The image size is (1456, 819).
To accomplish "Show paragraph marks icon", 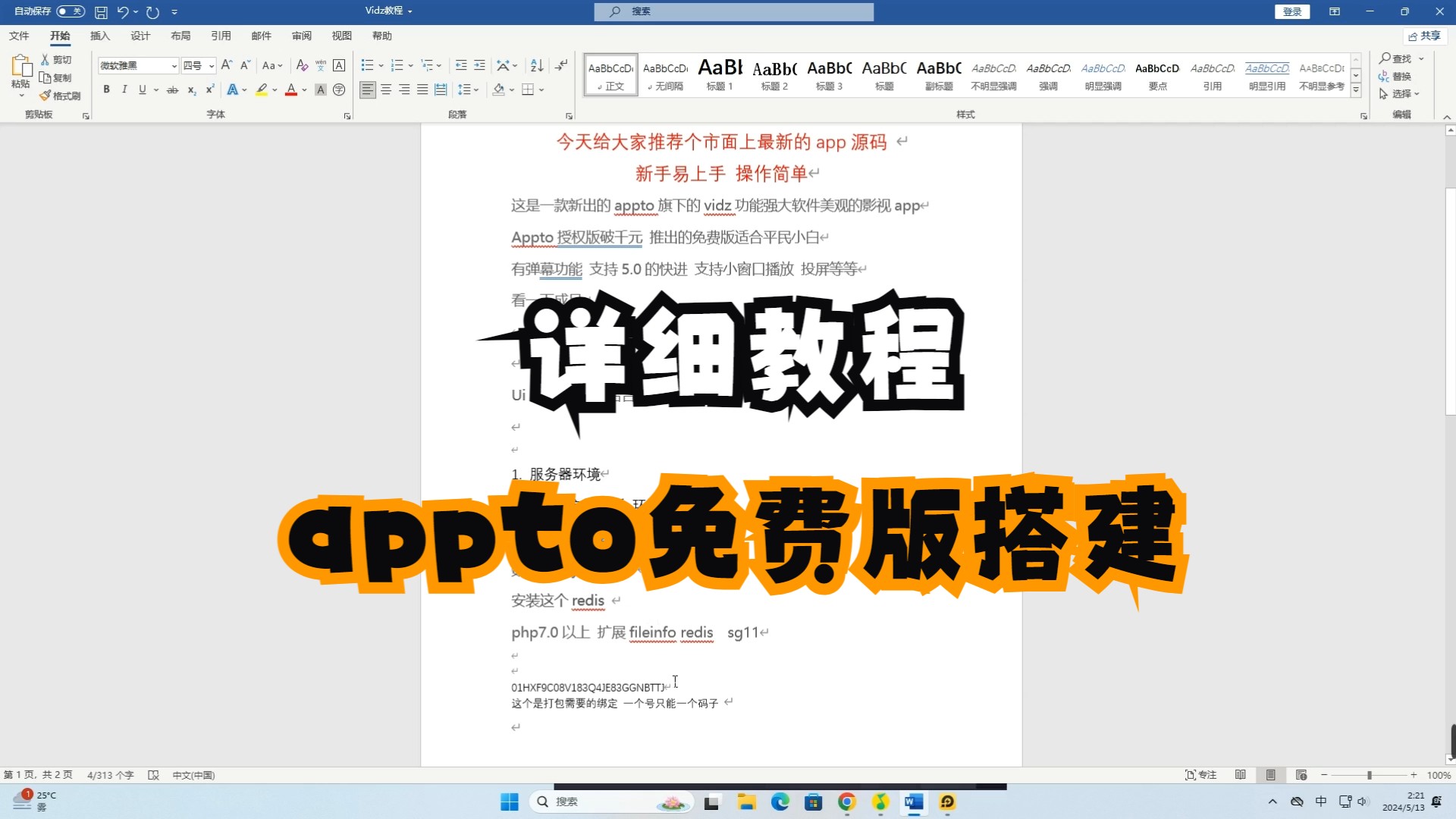I will 561,65.
